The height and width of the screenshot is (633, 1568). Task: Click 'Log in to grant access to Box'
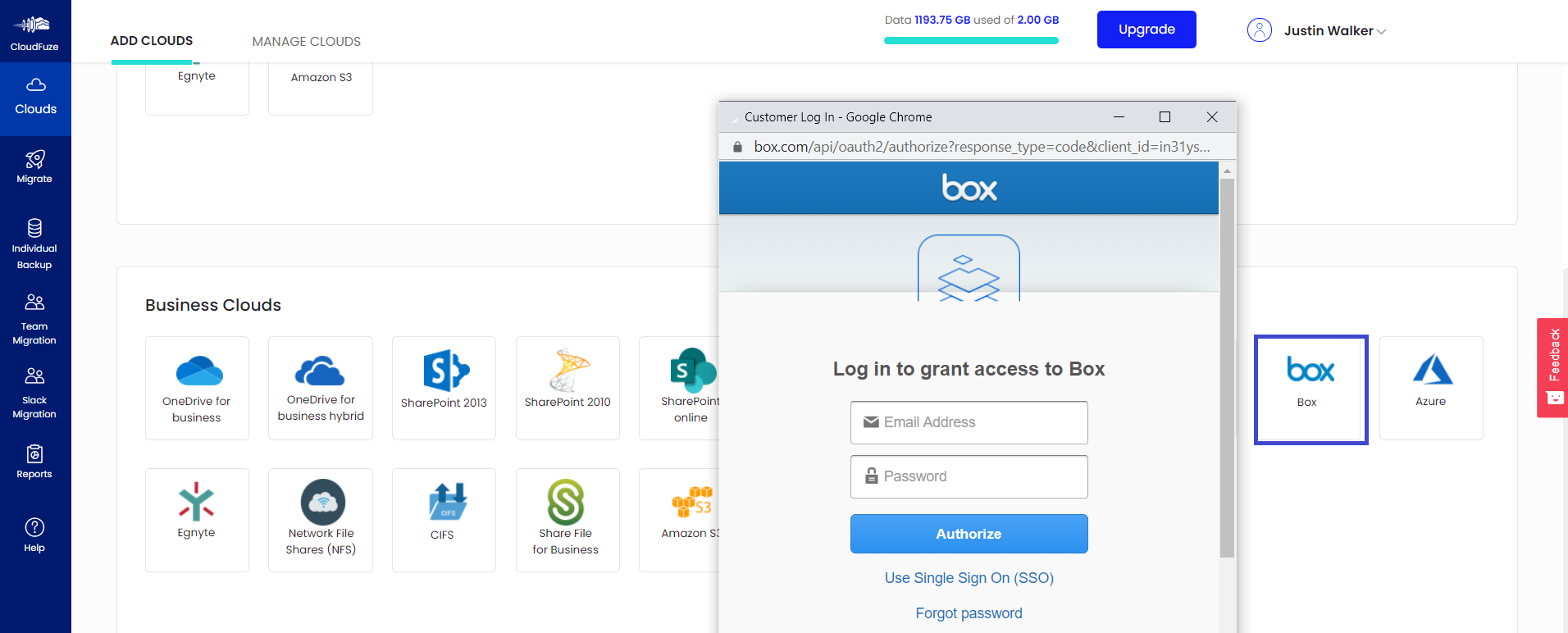tap(969, 369)
